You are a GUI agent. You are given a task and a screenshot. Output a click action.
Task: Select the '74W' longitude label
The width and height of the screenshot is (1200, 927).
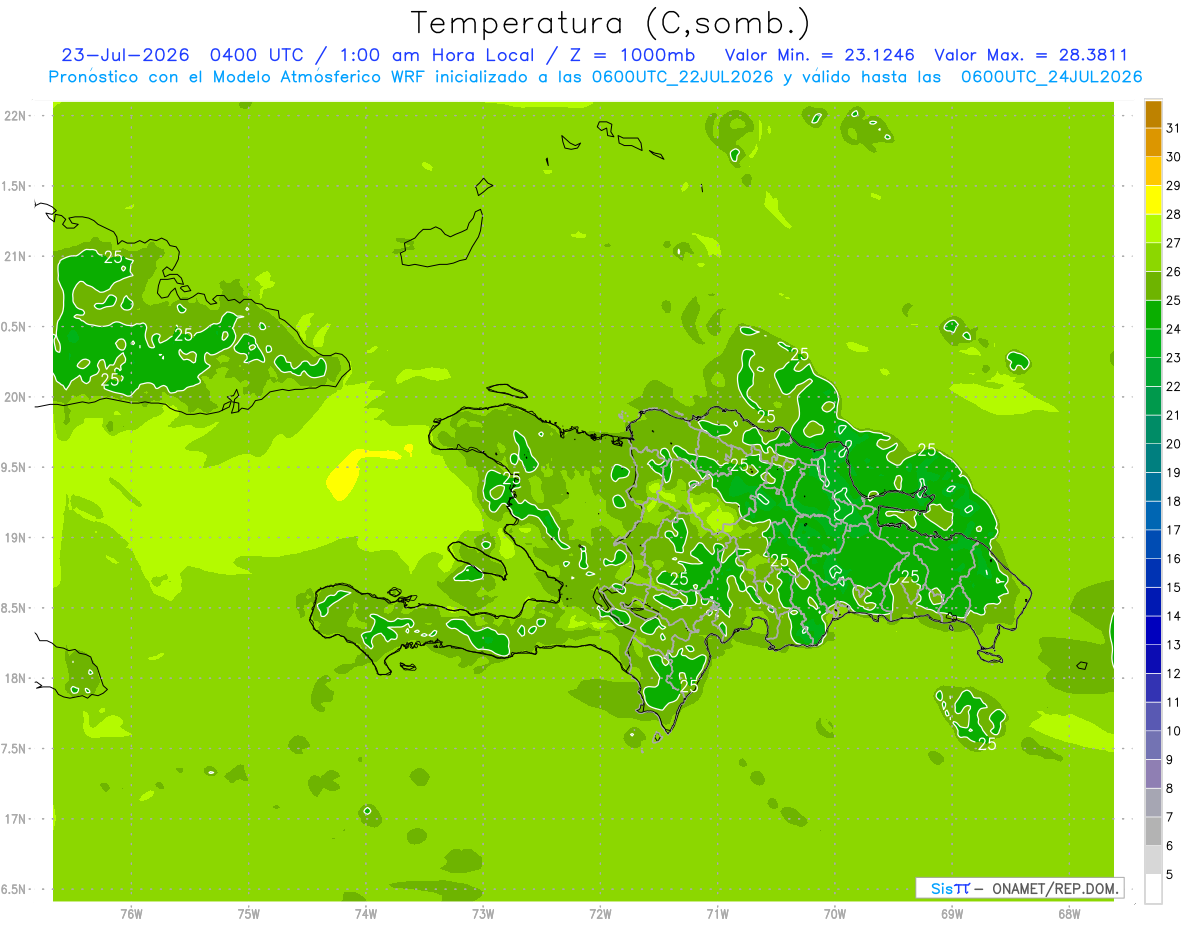(366, 913)
